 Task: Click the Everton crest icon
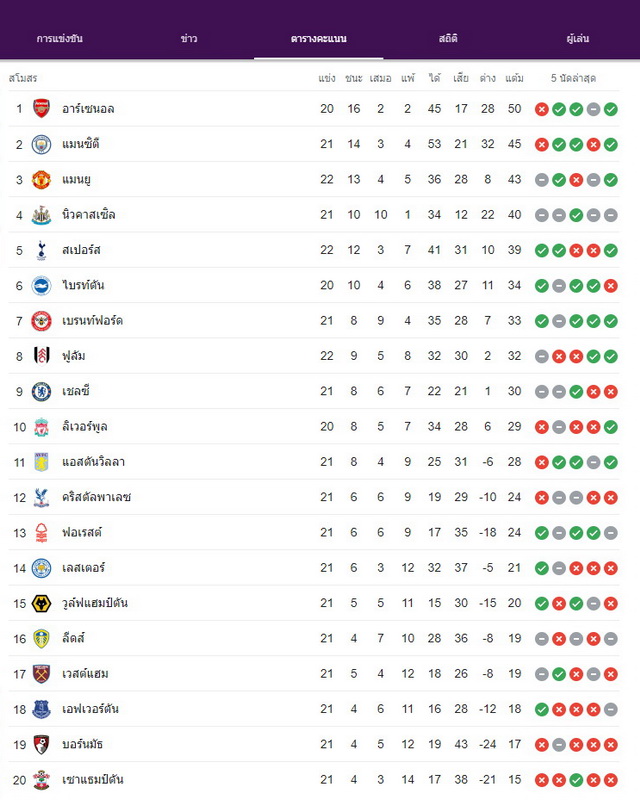coord(41,709)
